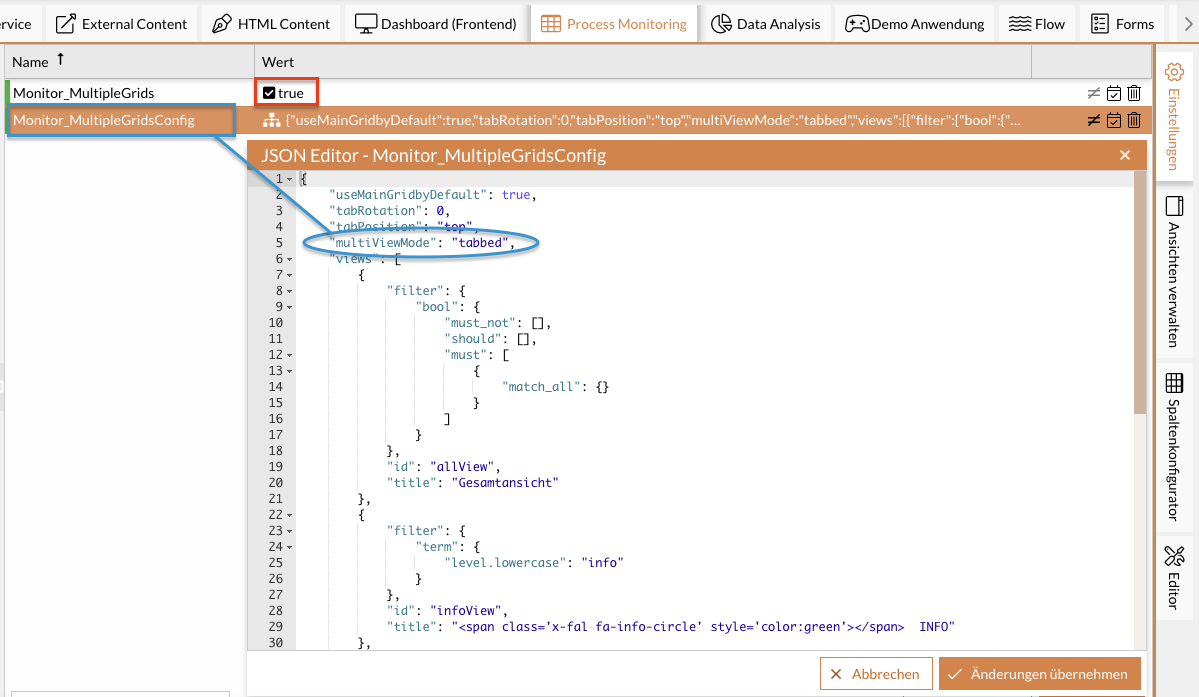Fold the term object at line 24

290,547
